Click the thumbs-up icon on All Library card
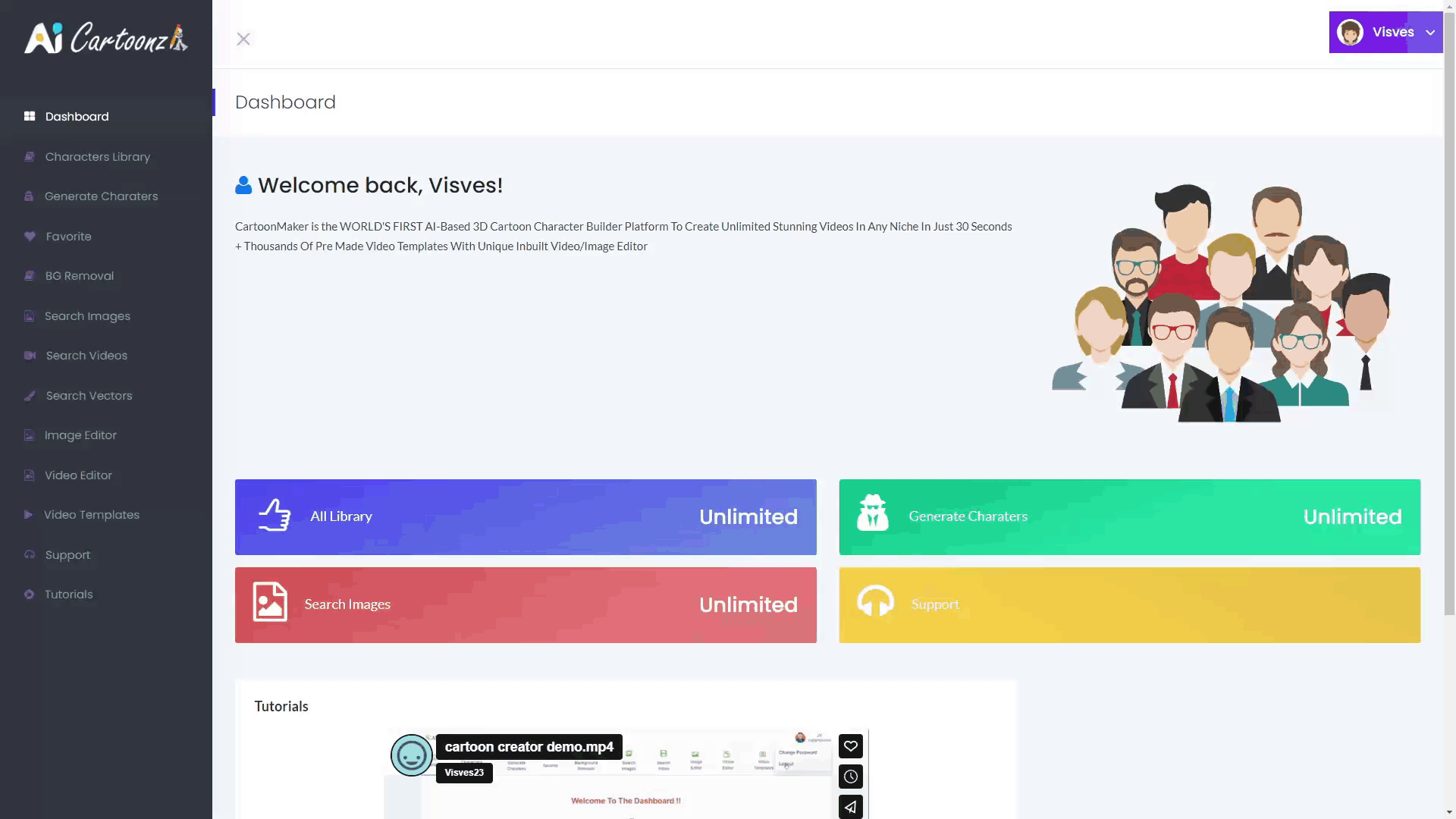 (275, 516)
